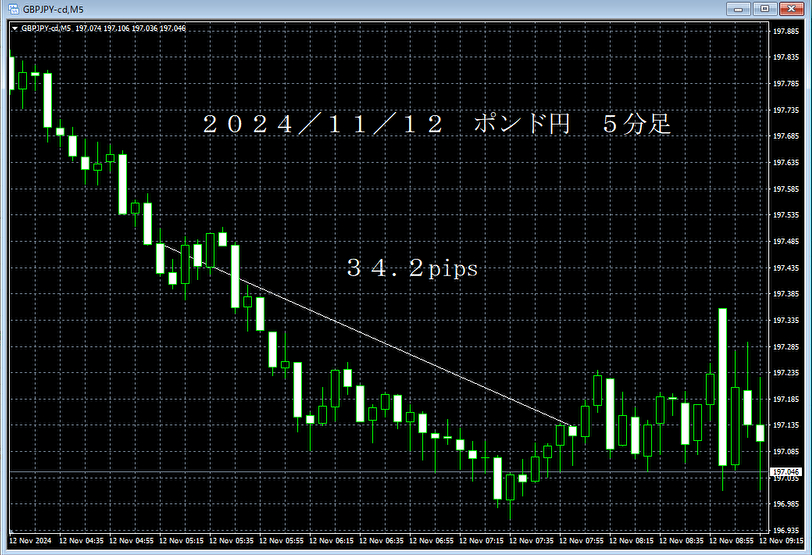Click price scale value 197.735
Viewport: 812px width, 555px height.
click(786, 110)
